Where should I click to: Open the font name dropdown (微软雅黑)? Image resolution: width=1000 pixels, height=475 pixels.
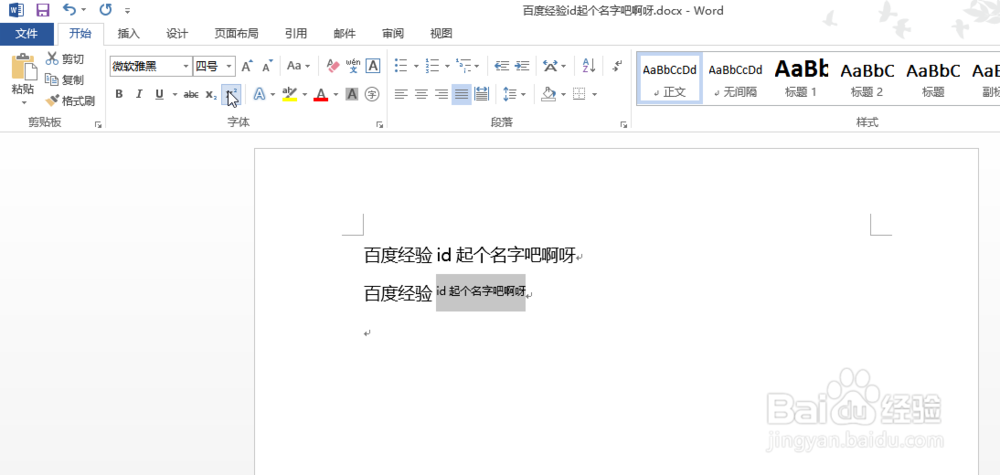186,66
